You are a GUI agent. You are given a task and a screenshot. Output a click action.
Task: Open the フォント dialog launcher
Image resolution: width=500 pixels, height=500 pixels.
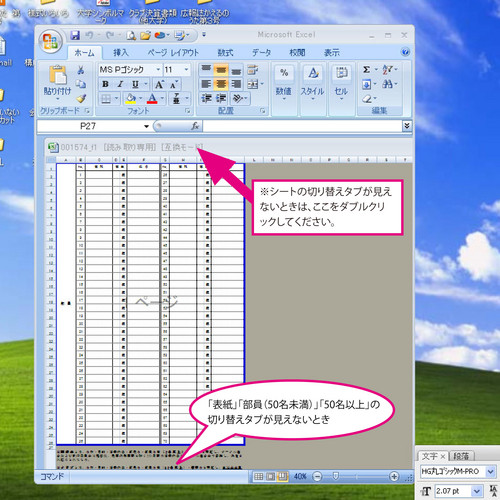coord(187,110)
